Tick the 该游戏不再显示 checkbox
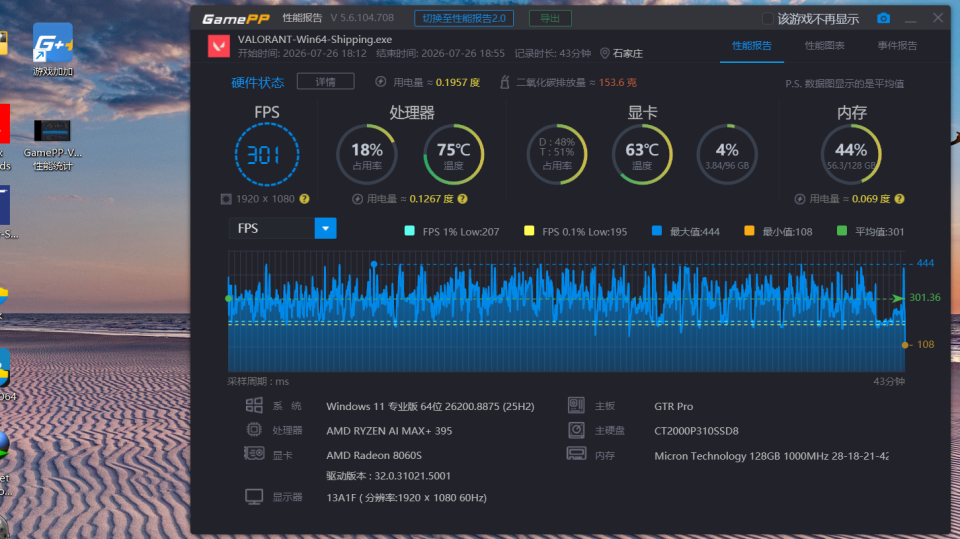 tap(767, 18)
